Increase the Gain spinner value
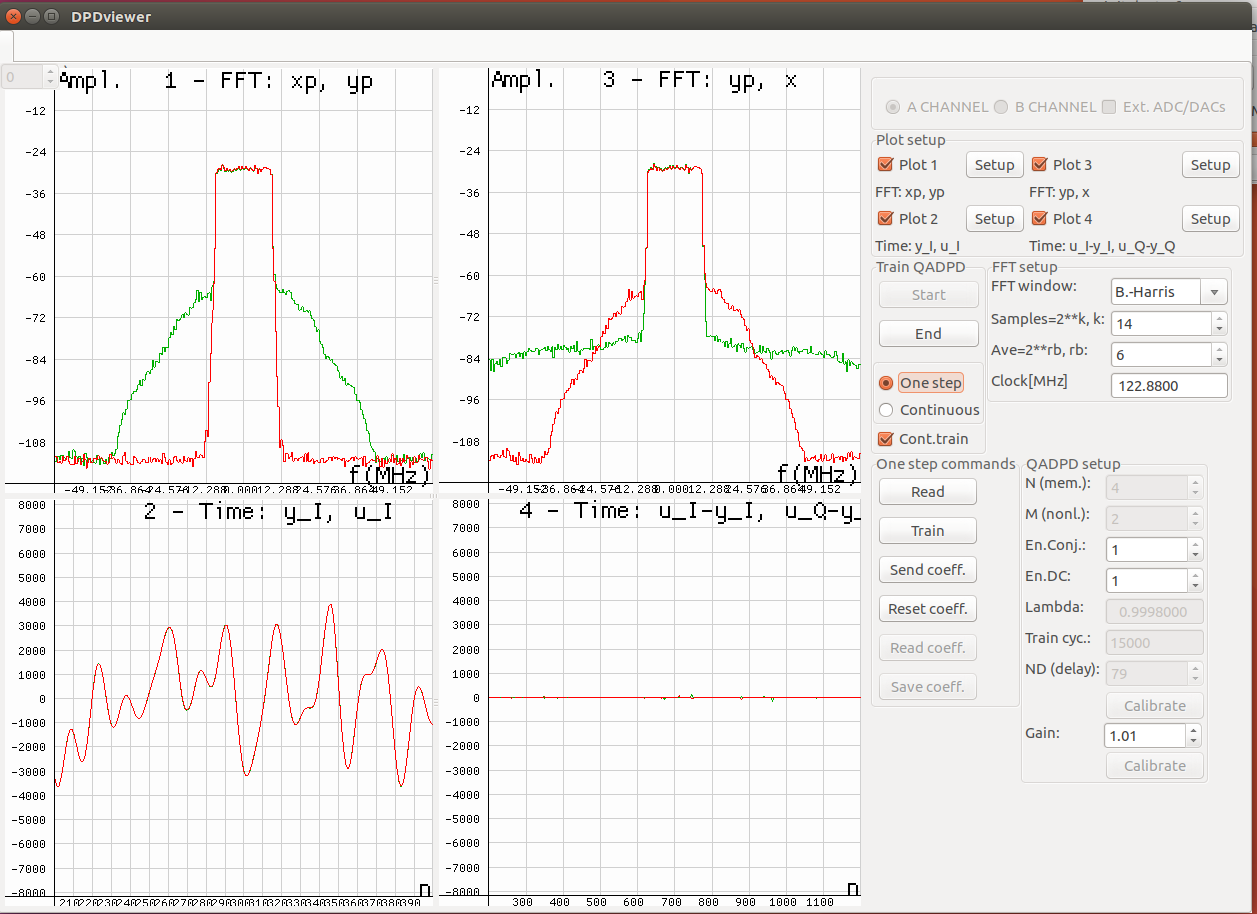The width and height of the screenshot is (1257, 914). [x=1193, y=730]
